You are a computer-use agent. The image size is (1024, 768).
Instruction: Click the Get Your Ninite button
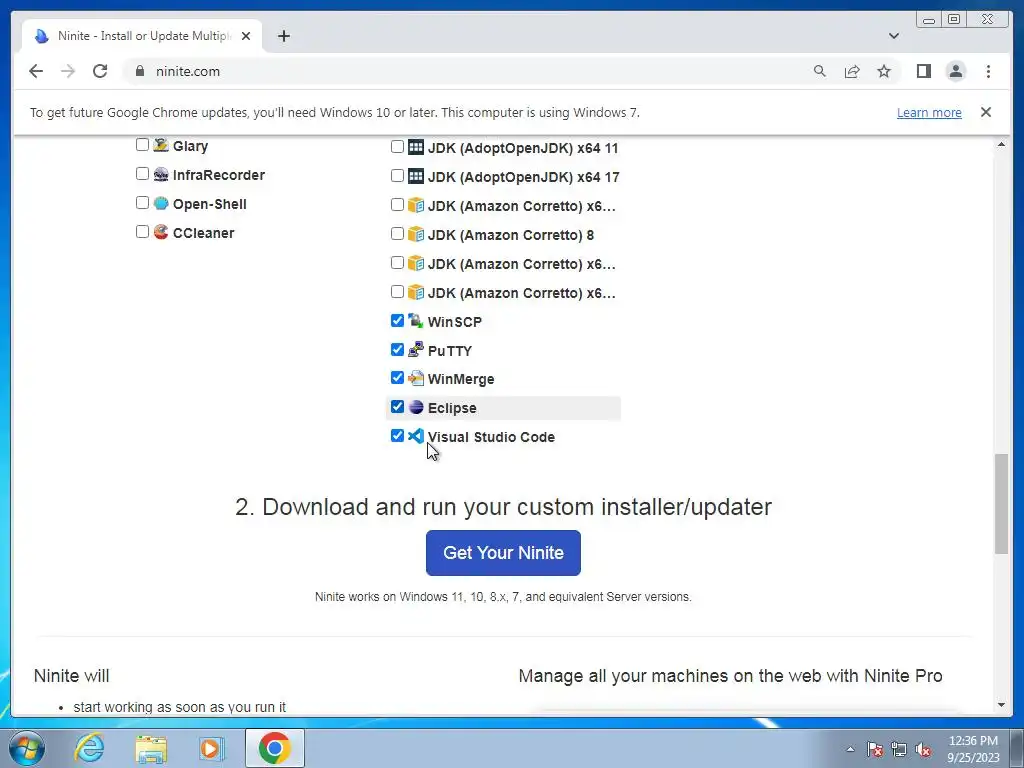click(503, 552)
